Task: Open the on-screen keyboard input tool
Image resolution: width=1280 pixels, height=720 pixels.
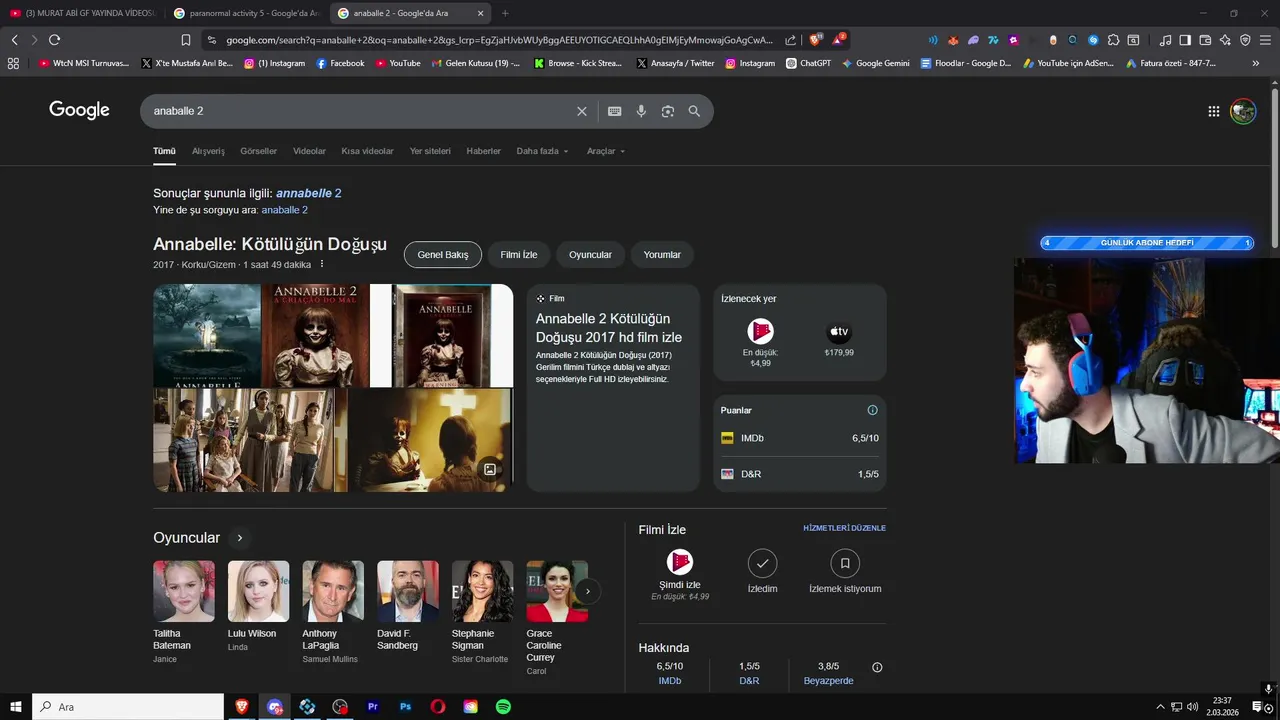Action: (614, 111)
